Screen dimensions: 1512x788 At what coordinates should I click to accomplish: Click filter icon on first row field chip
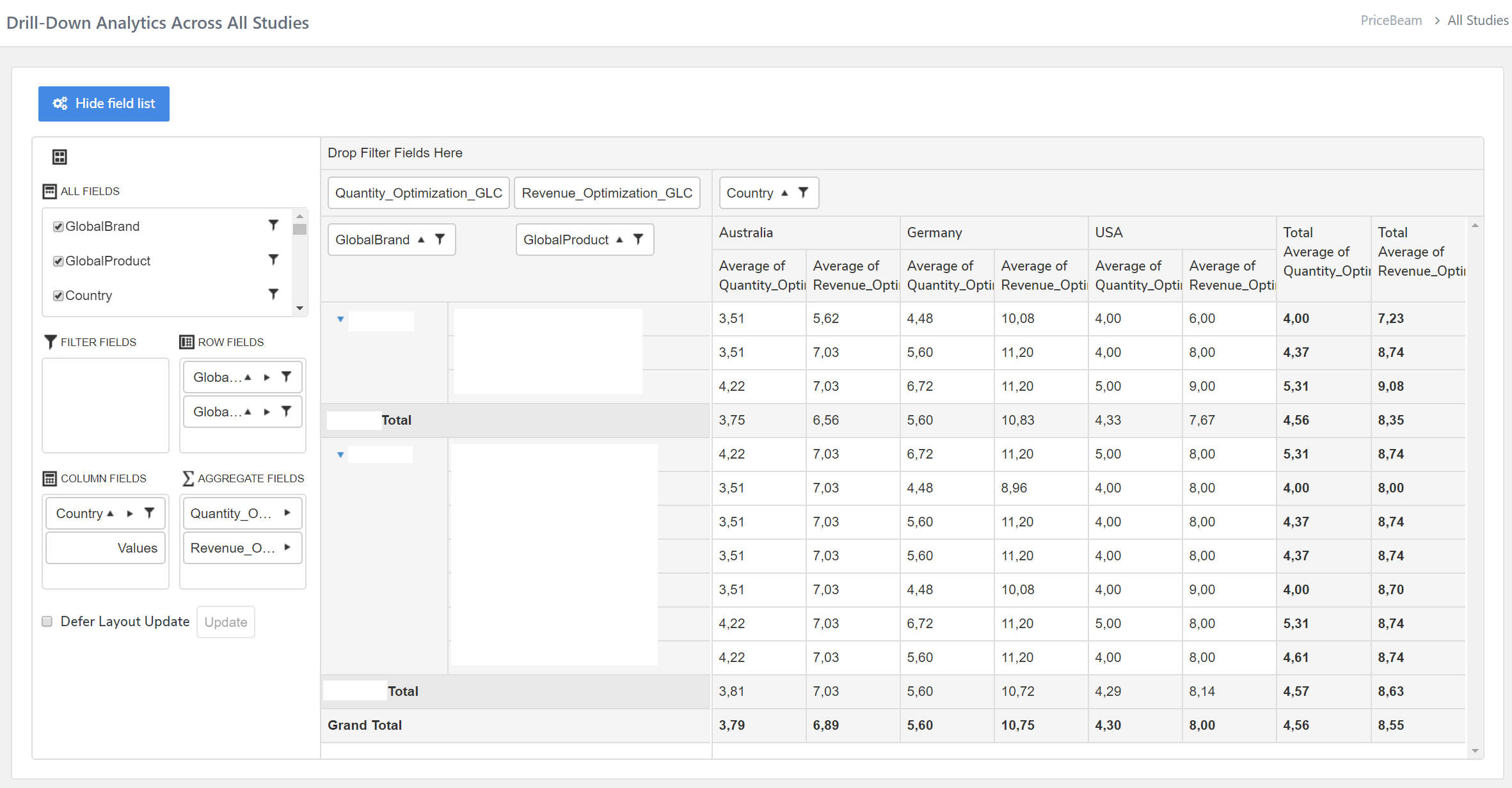tap(287, 377)
